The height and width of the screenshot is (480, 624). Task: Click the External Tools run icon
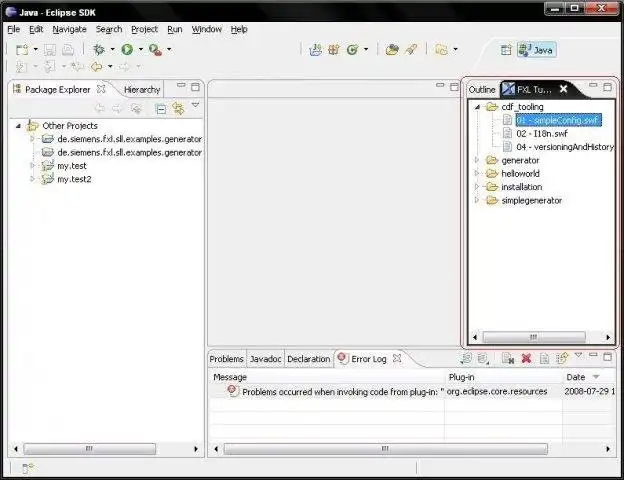click(155, 50)
